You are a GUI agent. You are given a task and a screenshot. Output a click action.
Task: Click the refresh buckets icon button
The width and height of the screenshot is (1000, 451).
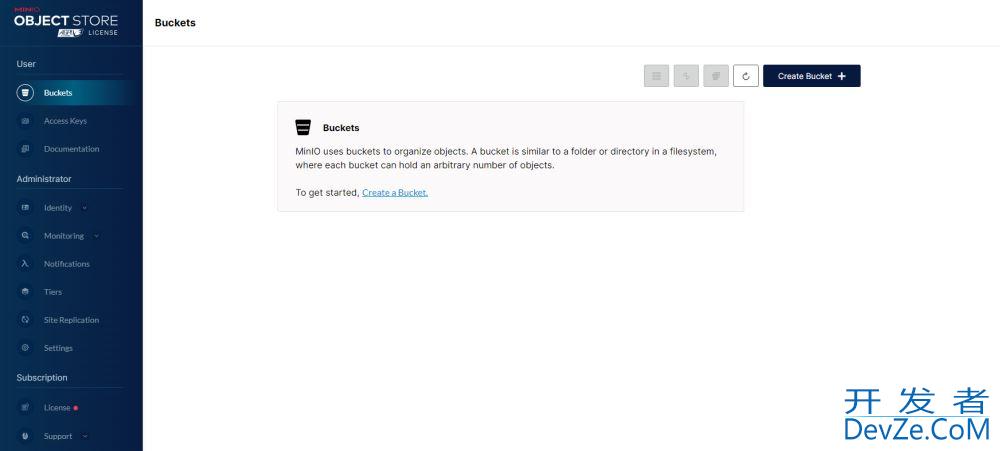(x=746, y=76)
